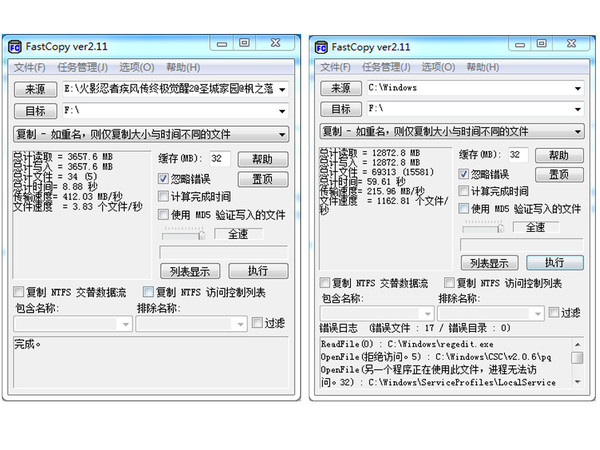Open 选项(O) menu in left window
The height and width of the screenshot is (450, 600).
137,68
